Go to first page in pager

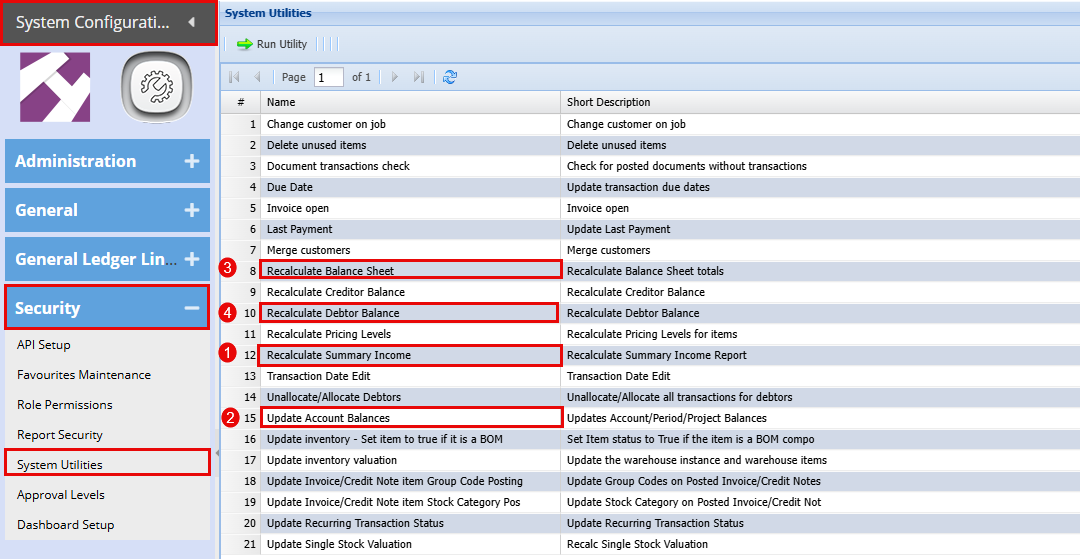coord(235,77)
